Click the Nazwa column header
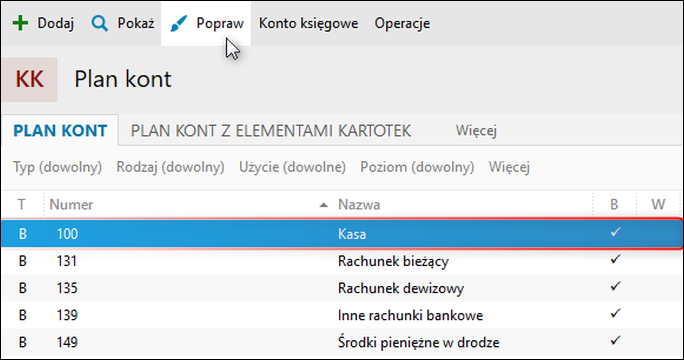This screenshot has width=684, height=360. pyautogui.click(x=359, y=205)
